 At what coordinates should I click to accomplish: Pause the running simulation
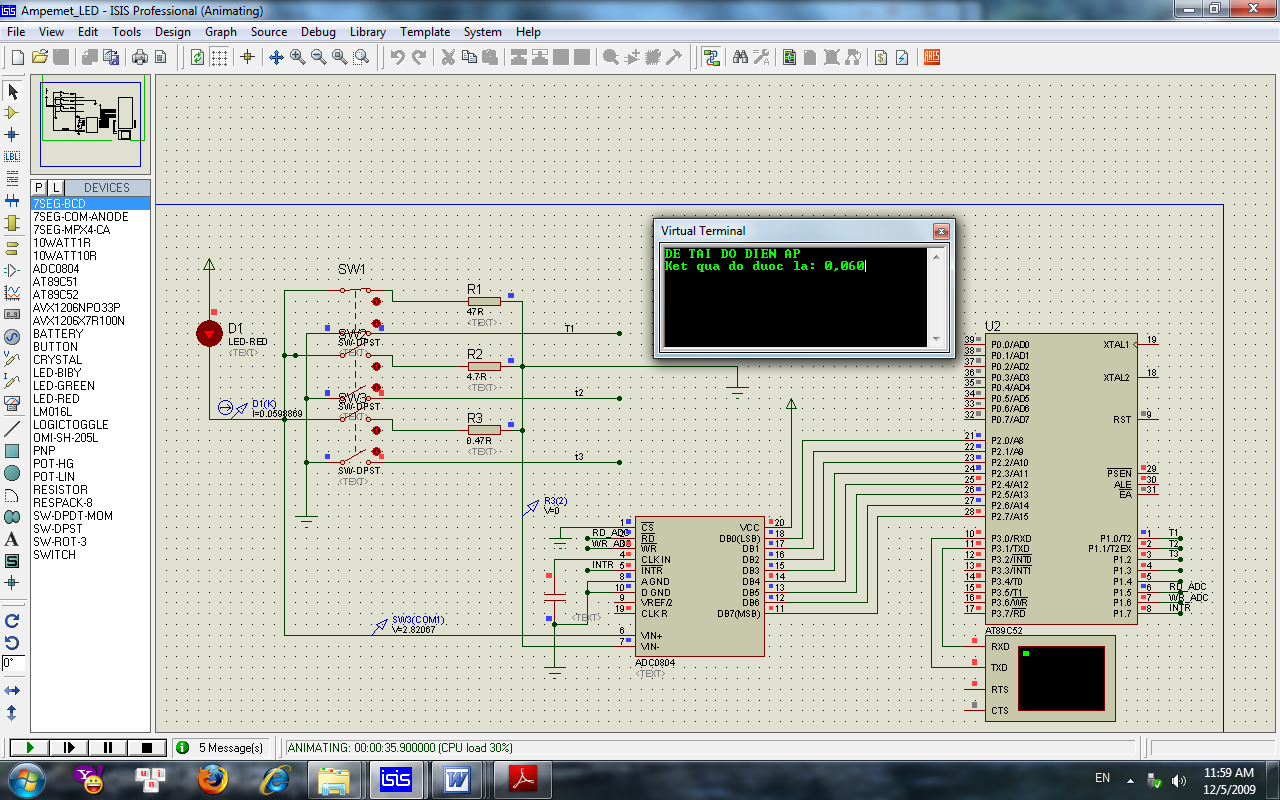[108, 747]
